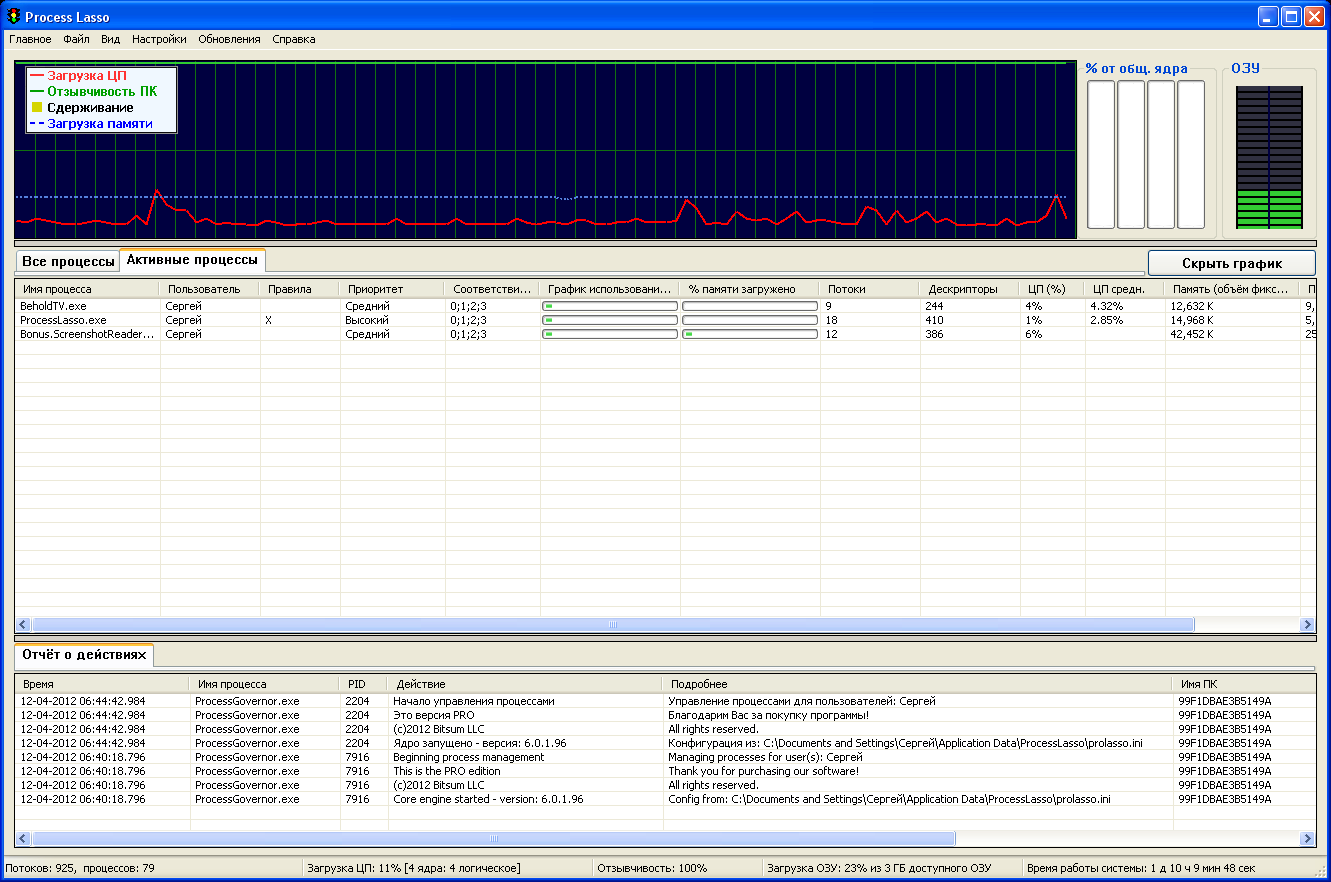Click the Process Lasso title bar icon
This screenshot has width=1331, height=882.
13,16
